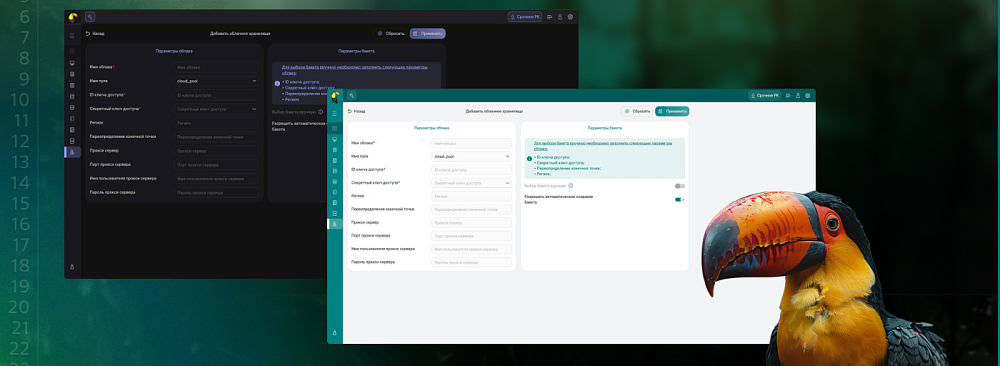The image size is (1000, 366).
Task: Click Срочное РК button in the dark window
Action: tap(525, 17)
